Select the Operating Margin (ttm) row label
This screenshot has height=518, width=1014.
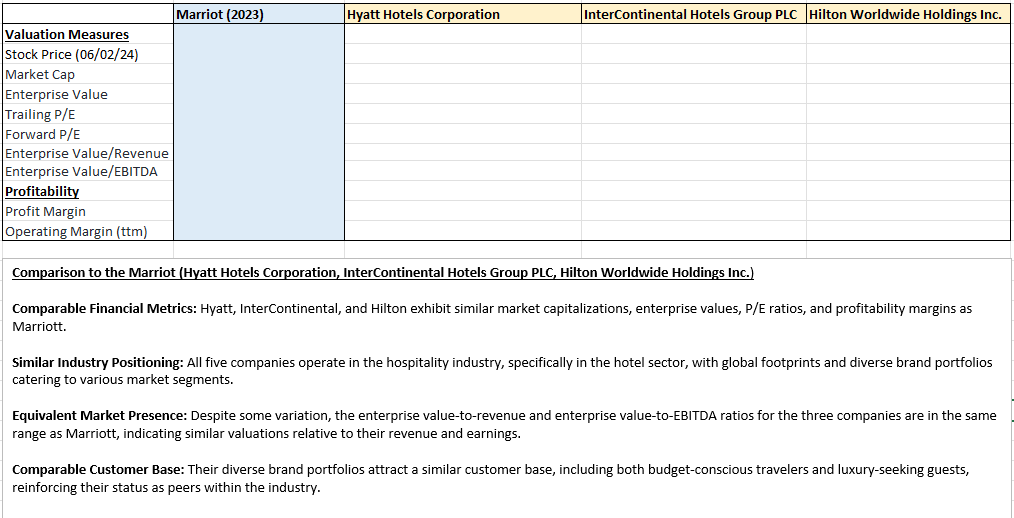[88, 231]
